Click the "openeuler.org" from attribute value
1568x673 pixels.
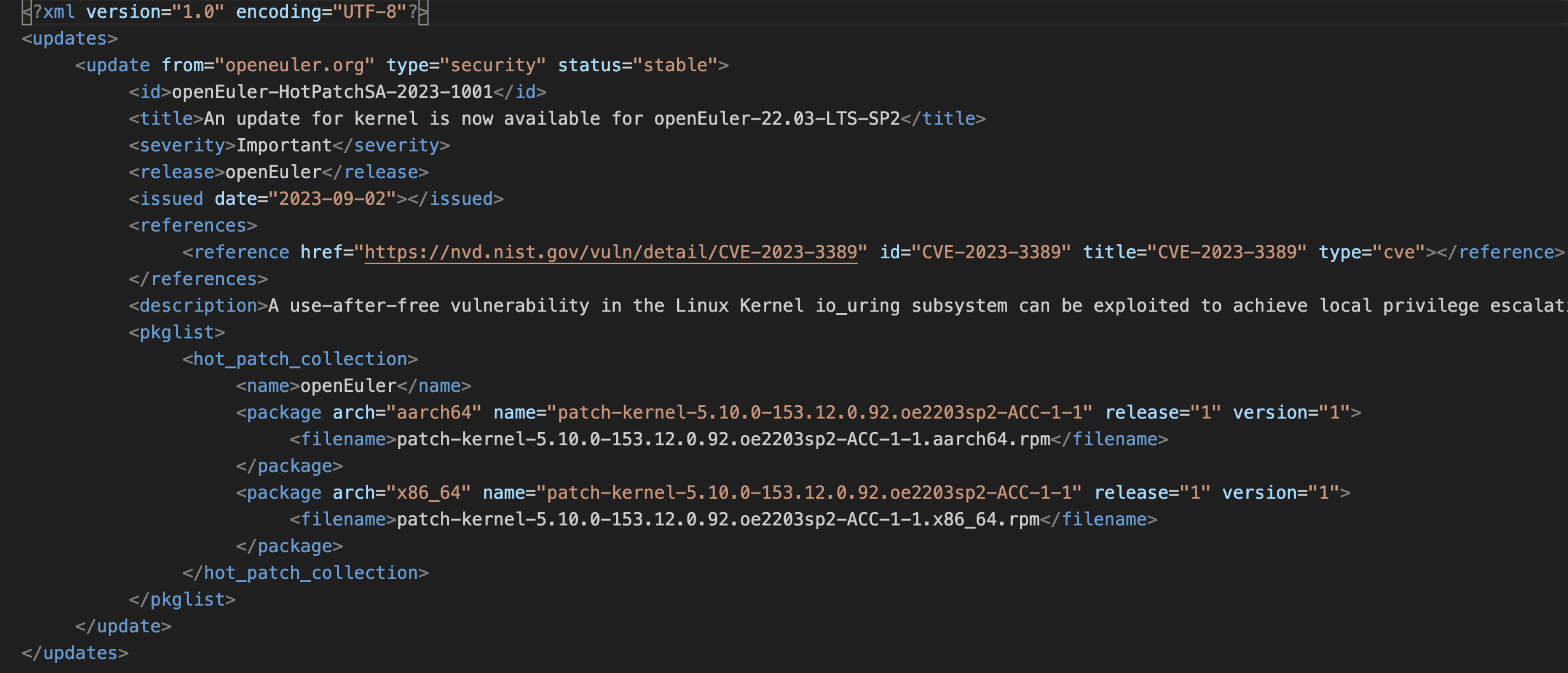point(294,66)
